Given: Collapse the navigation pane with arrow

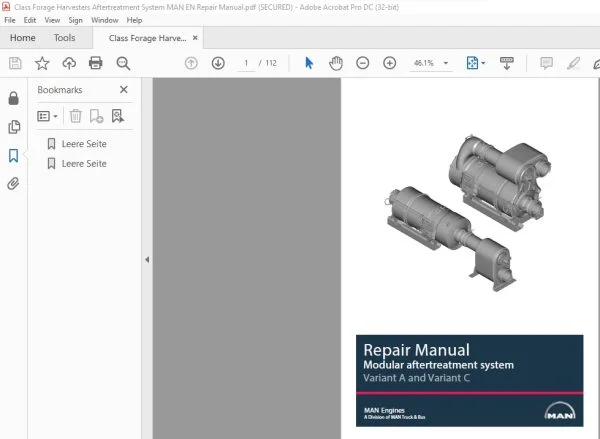Looking at the screenshot, I should (147, 259).
